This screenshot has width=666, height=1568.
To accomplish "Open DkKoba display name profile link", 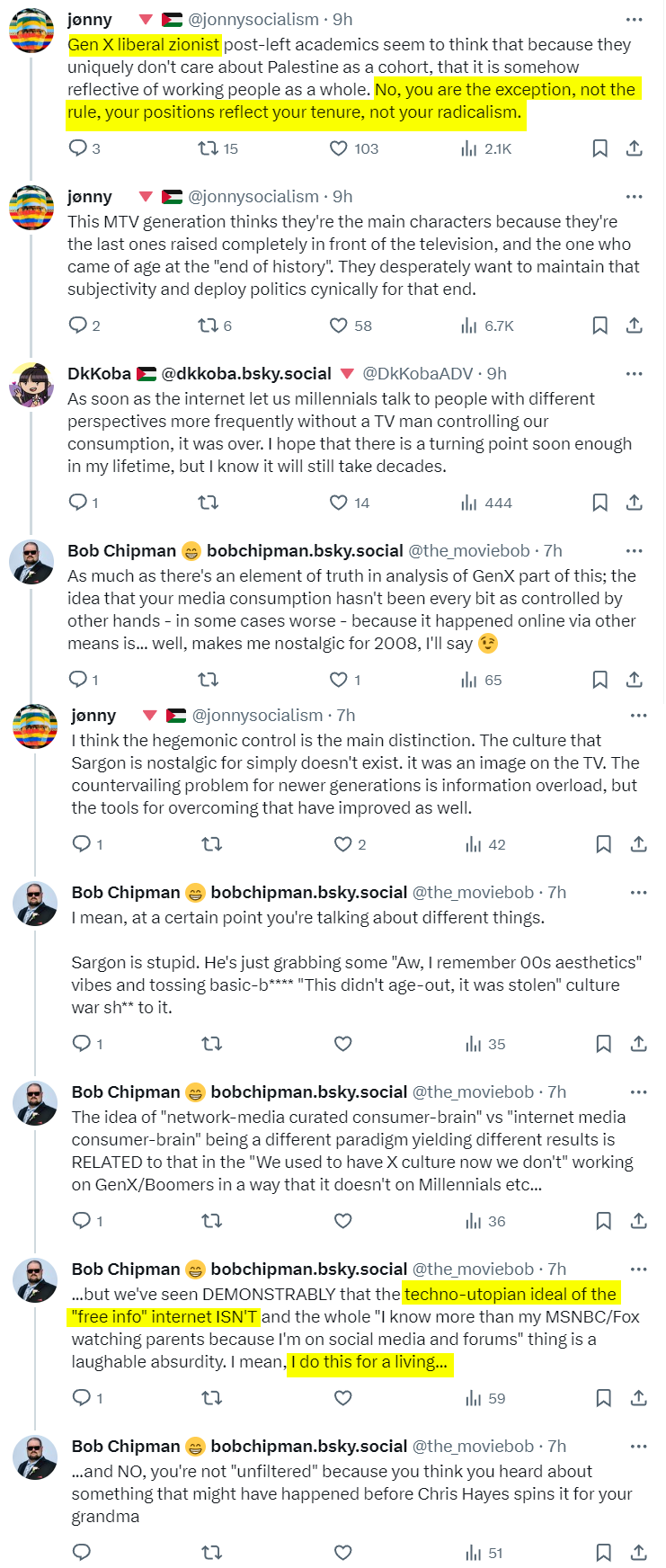I will point(99,373).
